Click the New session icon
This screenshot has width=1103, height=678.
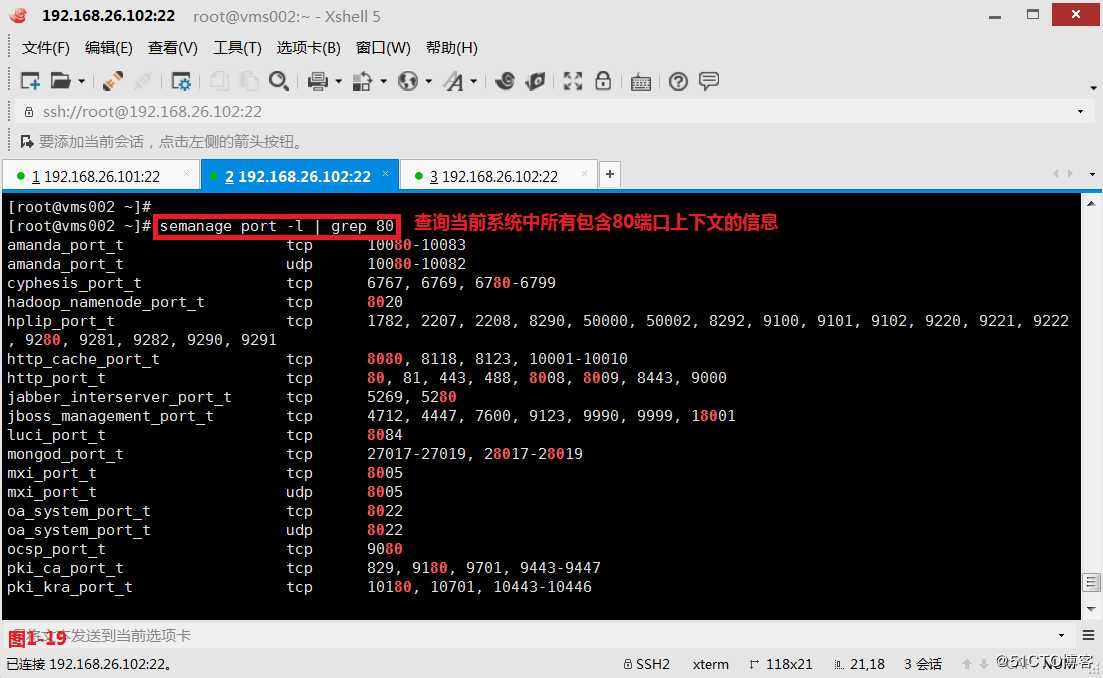[30, 82]
